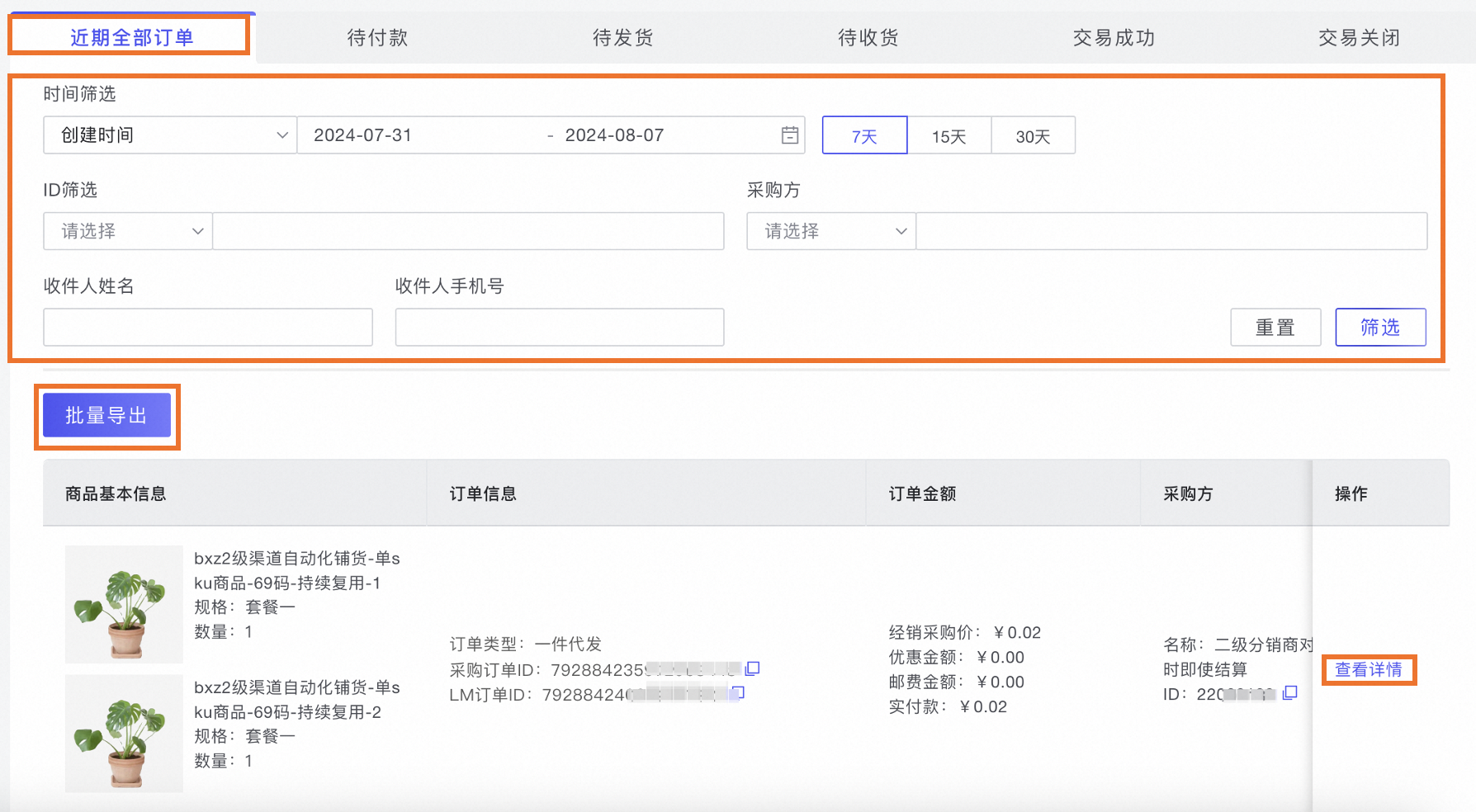Viewport: 1476px width, 812px height.
Task: Open the 创建时间 time type dropdown
Action: [170, 135]
